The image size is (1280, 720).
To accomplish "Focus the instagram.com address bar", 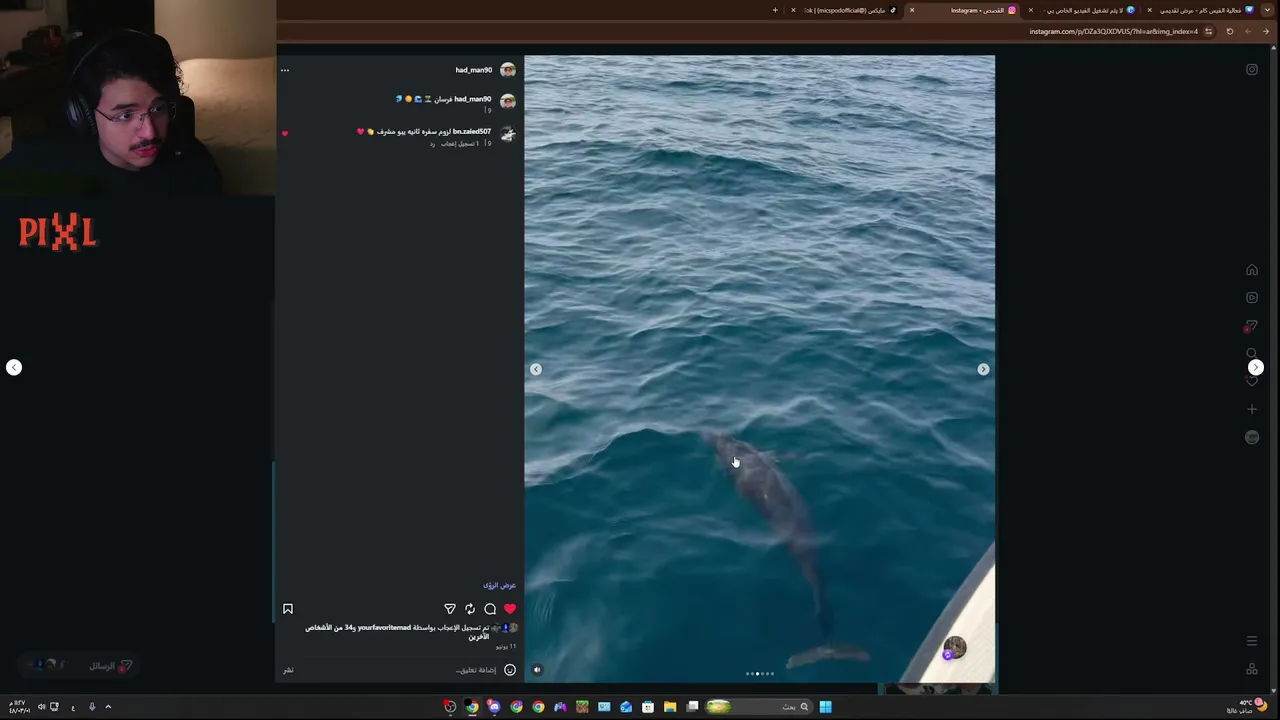I will coord(1114,31).
